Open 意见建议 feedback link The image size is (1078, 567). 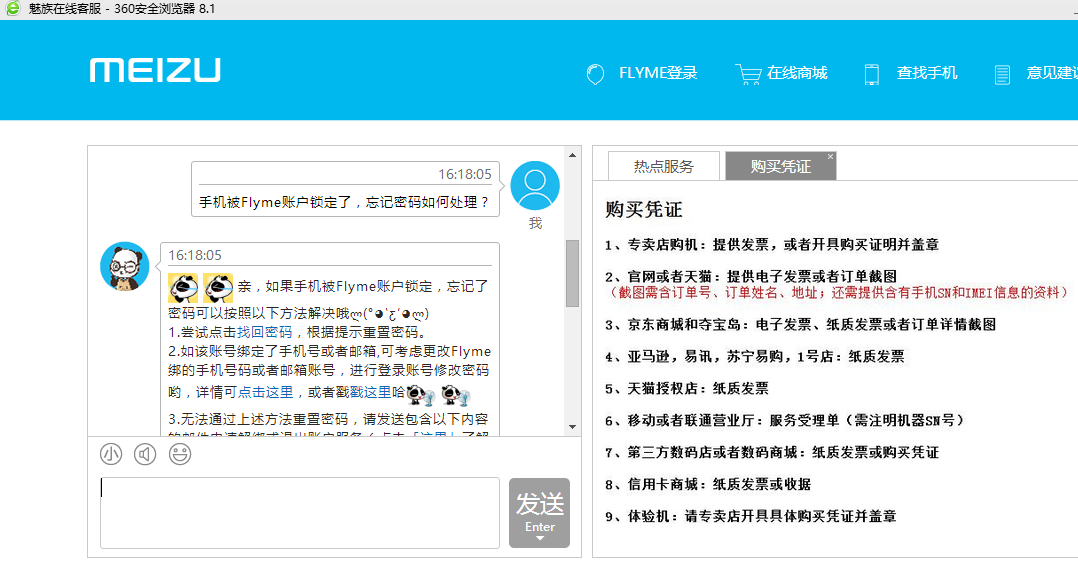pos(1052,73)
